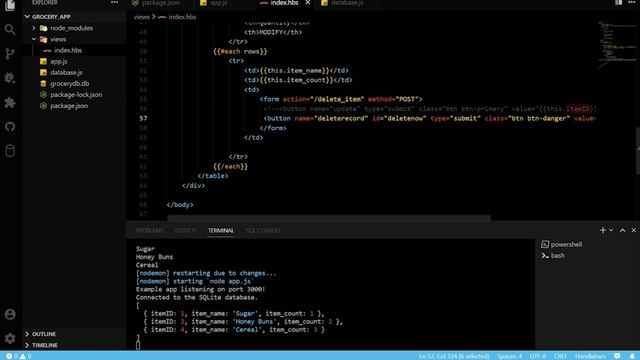Click the Ln 57, Col 124 status entry
This screenshot has width=640, height=360.
[x=454, y=356]
